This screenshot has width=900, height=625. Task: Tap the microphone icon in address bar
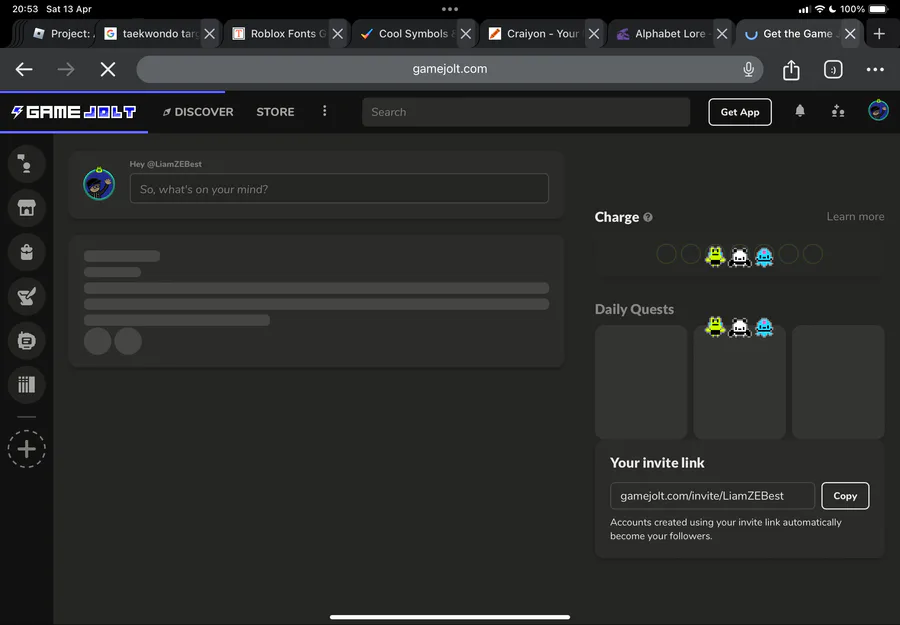(x=748, y=69)
